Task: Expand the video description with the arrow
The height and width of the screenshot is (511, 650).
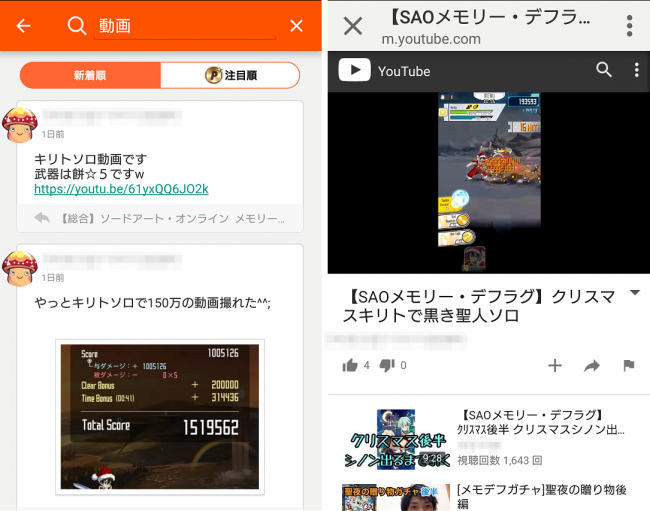Action: point(635,293)
